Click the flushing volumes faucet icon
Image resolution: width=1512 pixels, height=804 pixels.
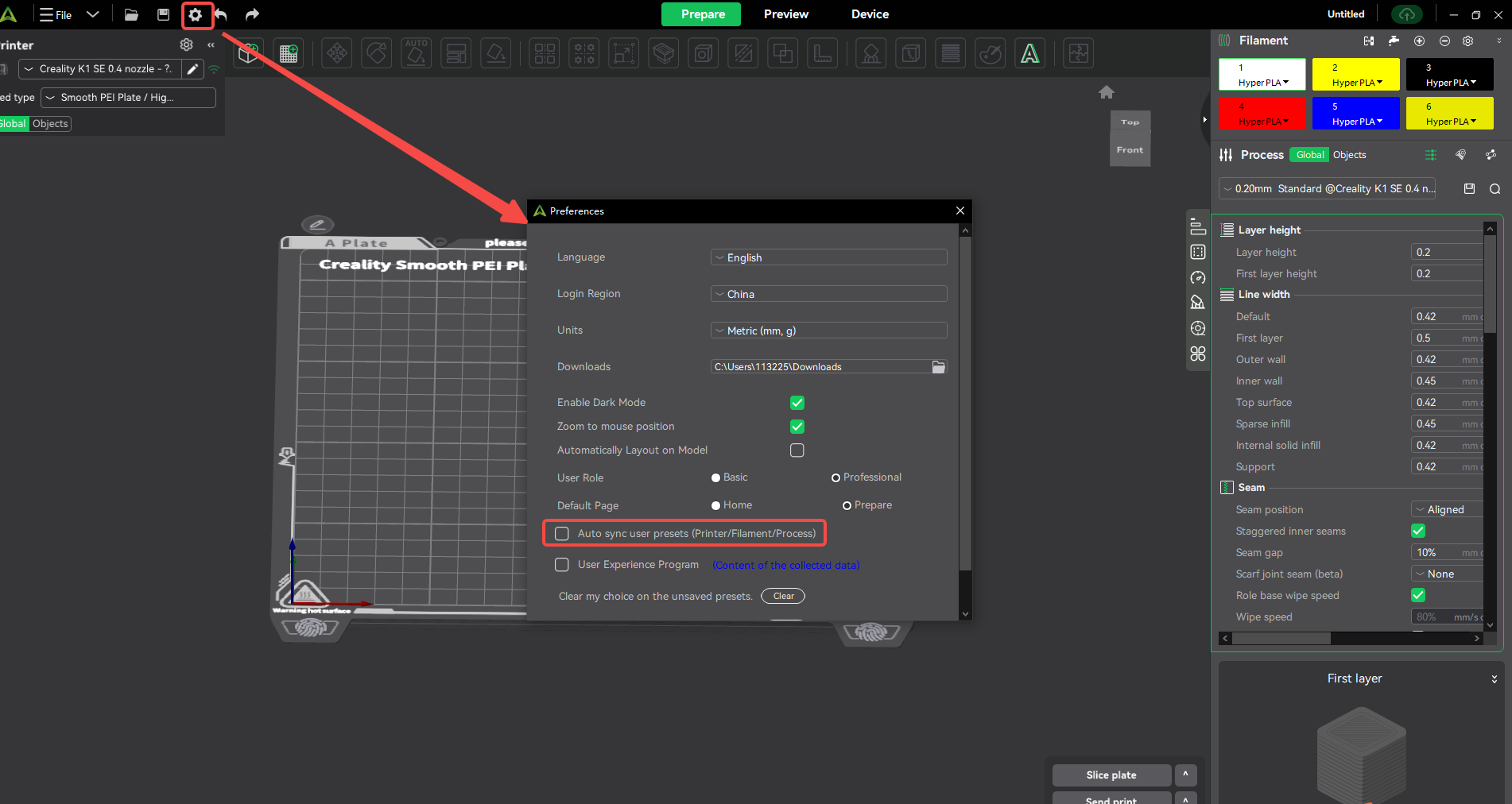1394,41
